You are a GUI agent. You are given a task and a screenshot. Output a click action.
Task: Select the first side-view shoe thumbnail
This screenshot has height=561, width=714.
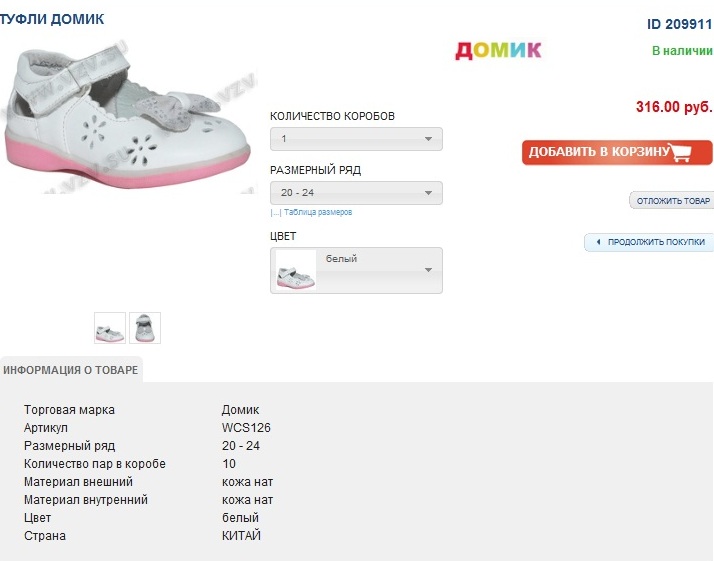pyautogui.click(x=109, y=328)
